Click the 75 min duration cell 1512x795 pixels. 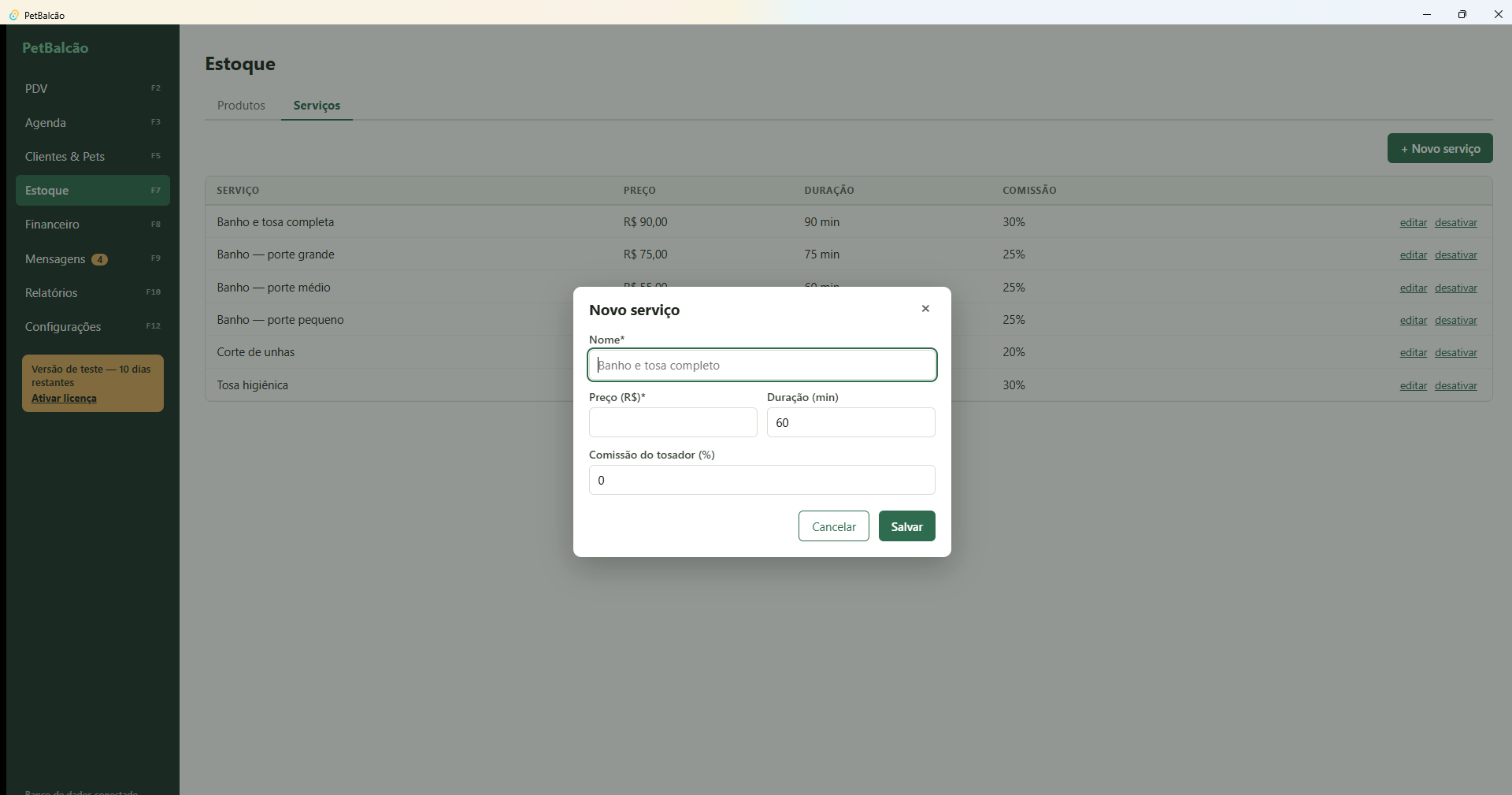821,254
